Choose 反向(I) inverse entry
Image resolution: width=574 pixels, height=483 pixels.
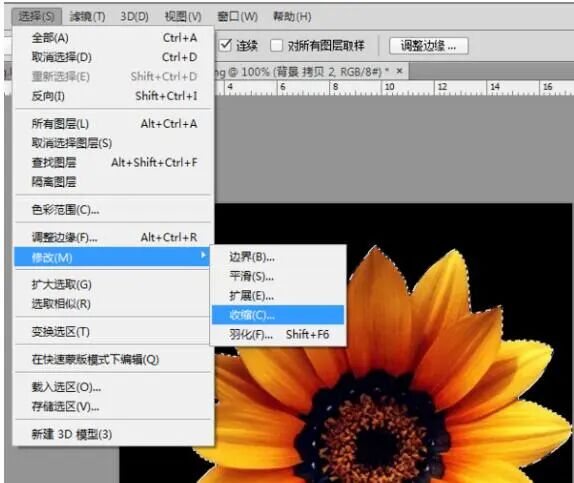114,96
